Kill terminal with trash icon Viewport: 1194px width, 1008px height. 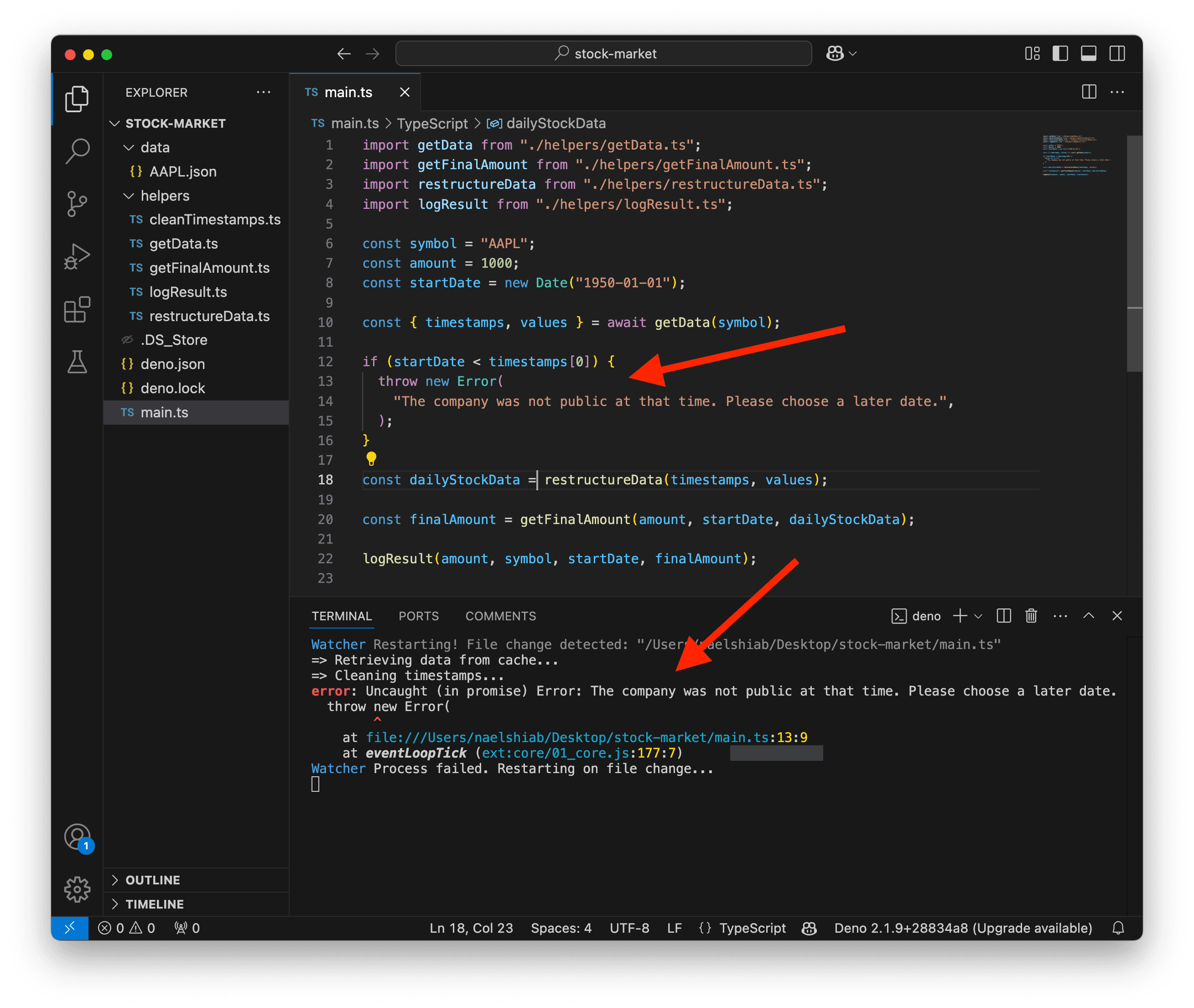point(1031,616)
